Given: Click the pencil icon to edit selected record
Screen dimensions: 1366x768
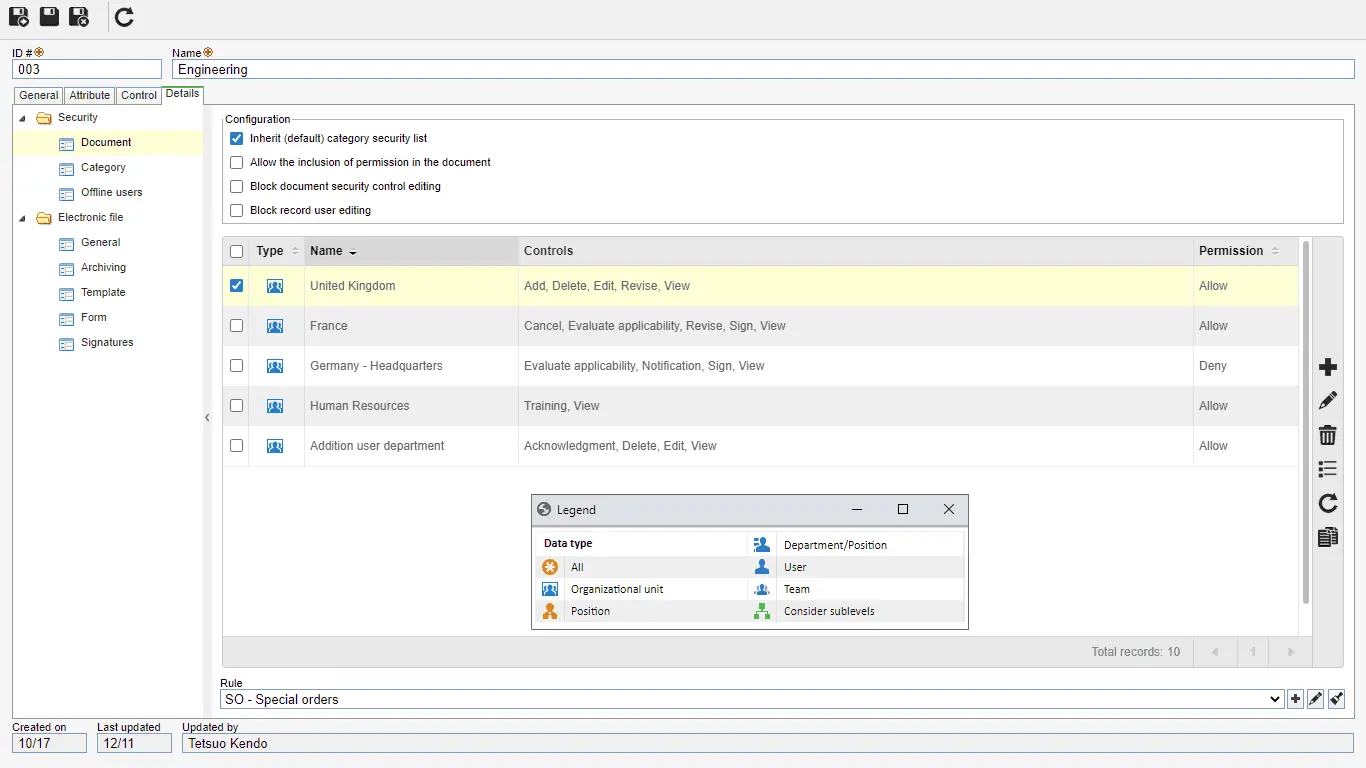Looking at the screenshot, I should click(1327, 401).
